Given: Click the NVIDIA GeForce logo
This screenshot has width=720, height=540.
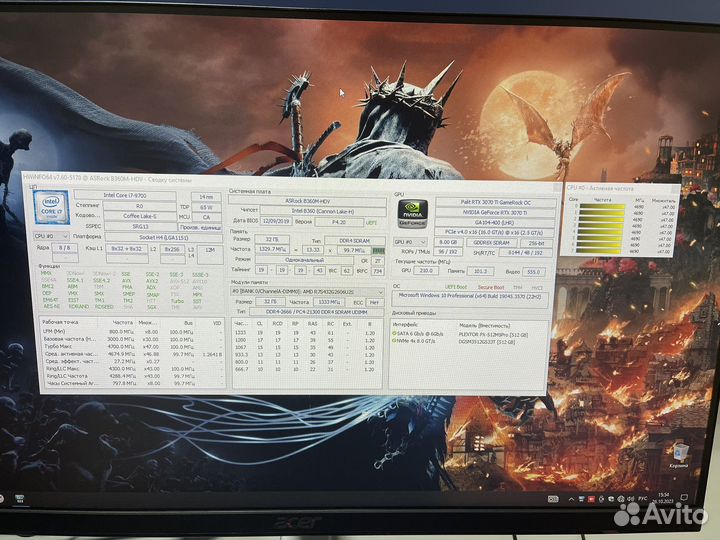Looking at the screenshot, I should (x=412, y=214).
